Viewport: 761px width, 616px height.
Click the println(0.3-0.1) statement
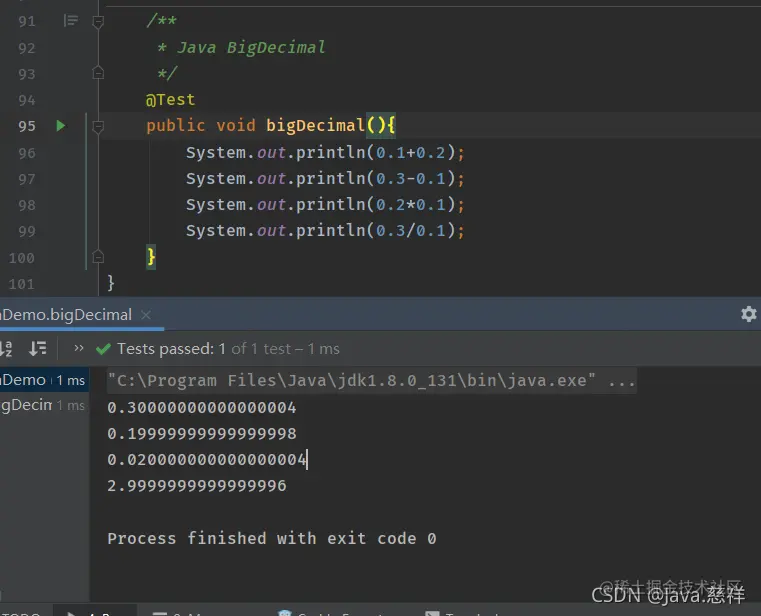pos(325,179)
